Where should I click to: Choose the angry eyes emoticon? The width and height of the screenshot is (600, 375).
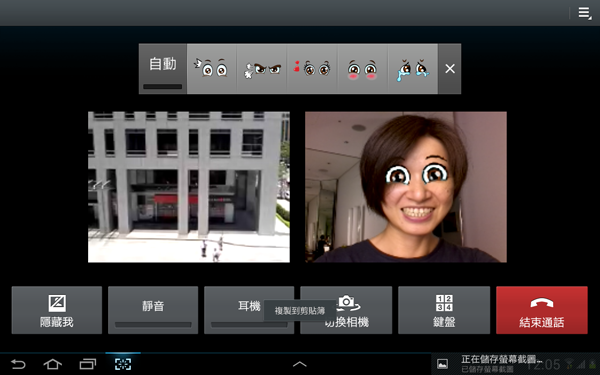[262, 69]
